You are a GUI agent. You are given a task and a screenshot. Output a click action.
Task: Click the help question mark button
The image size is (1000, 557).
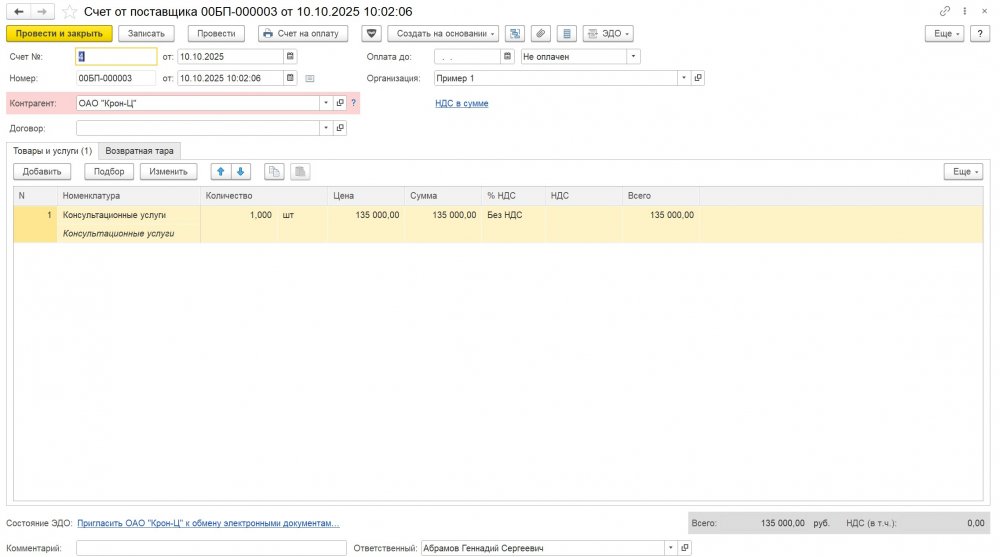click(x=981, y=33)
